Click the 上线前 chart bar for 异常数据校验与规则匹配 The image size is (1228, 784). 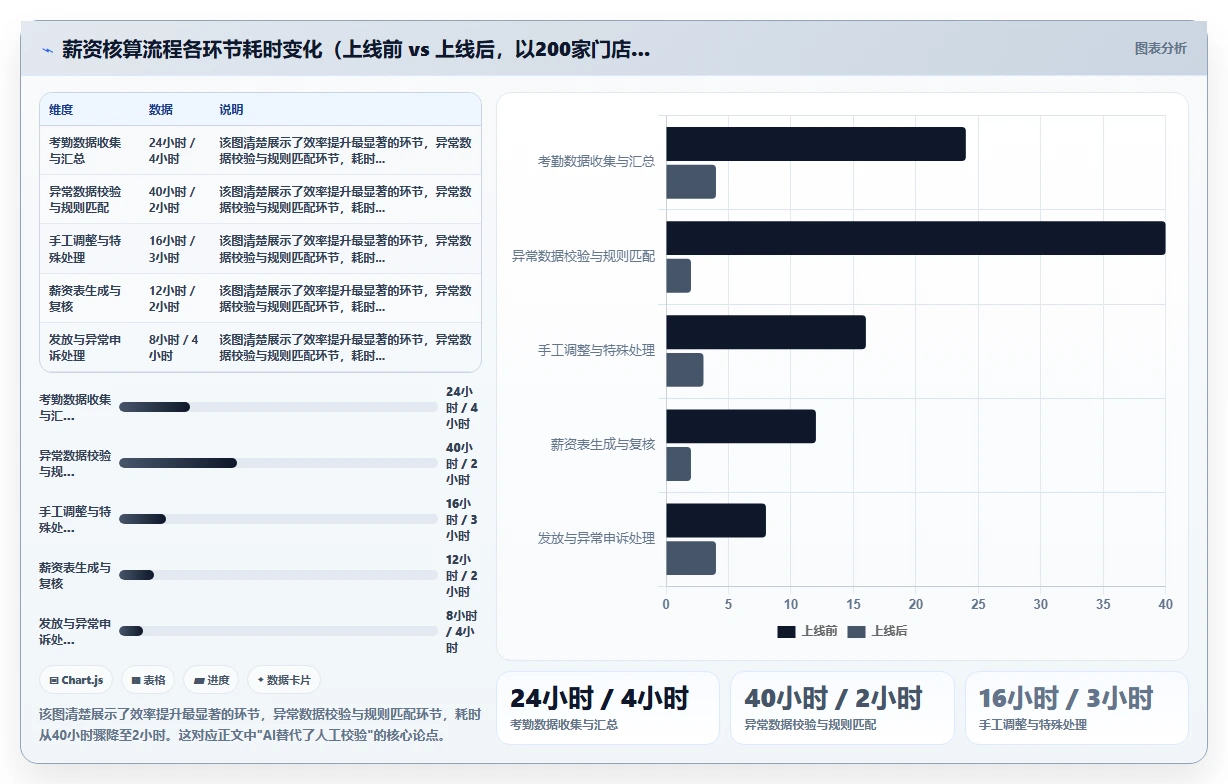(916, 238)
